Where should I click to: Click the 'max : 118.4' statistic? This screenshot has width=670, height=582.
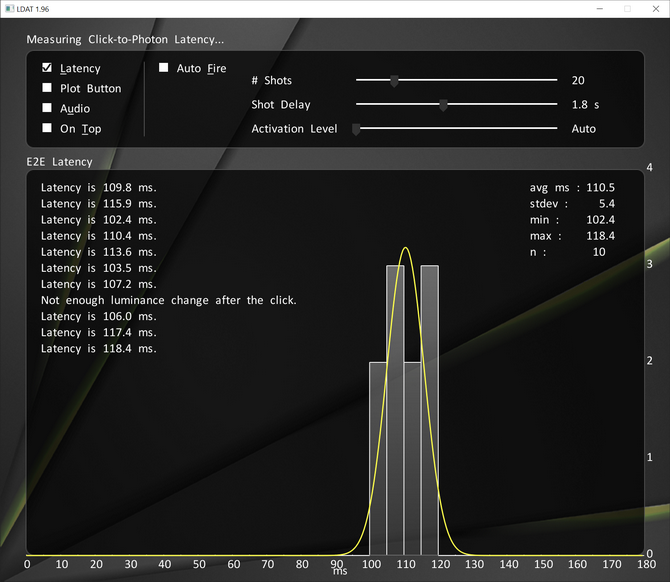(572, 236)
